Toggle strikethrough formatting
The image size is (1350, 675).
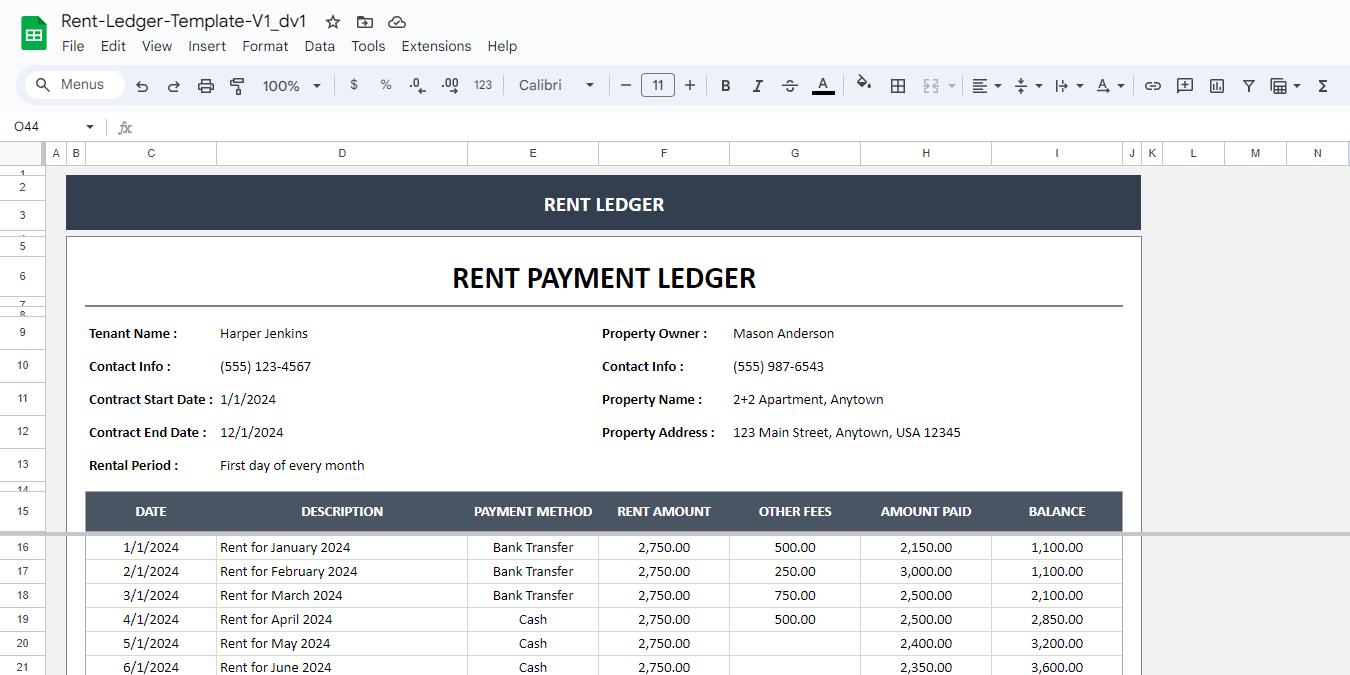[790, 86]
